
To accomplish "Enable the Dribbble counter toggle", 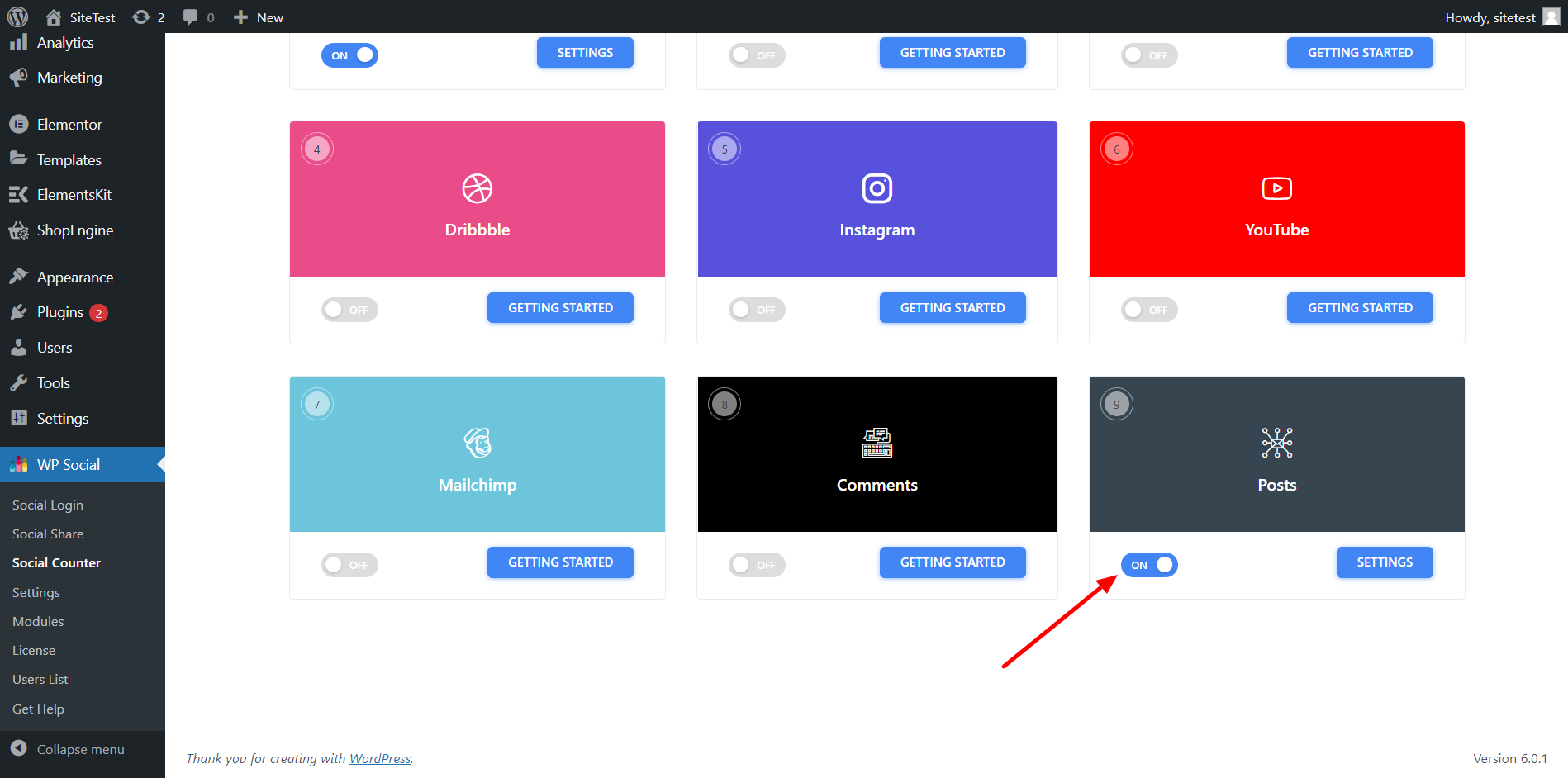I will tap(349, 310).
